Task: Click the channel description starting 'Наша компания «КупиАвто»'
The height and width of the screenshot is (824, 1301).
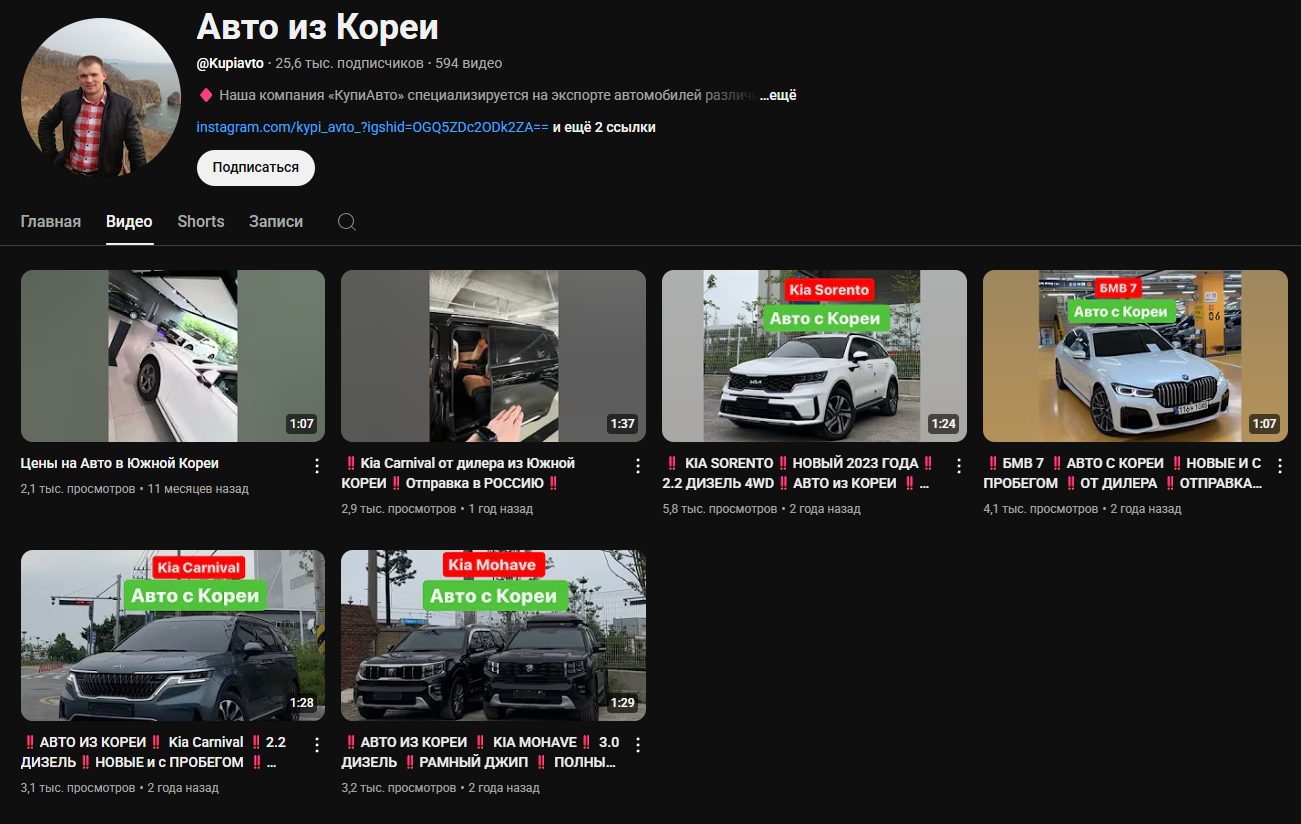Action: click(485, 96)
